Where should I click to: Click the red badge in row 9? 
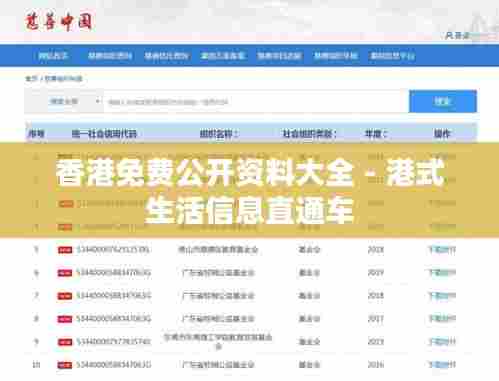click(x=65, y=342)
